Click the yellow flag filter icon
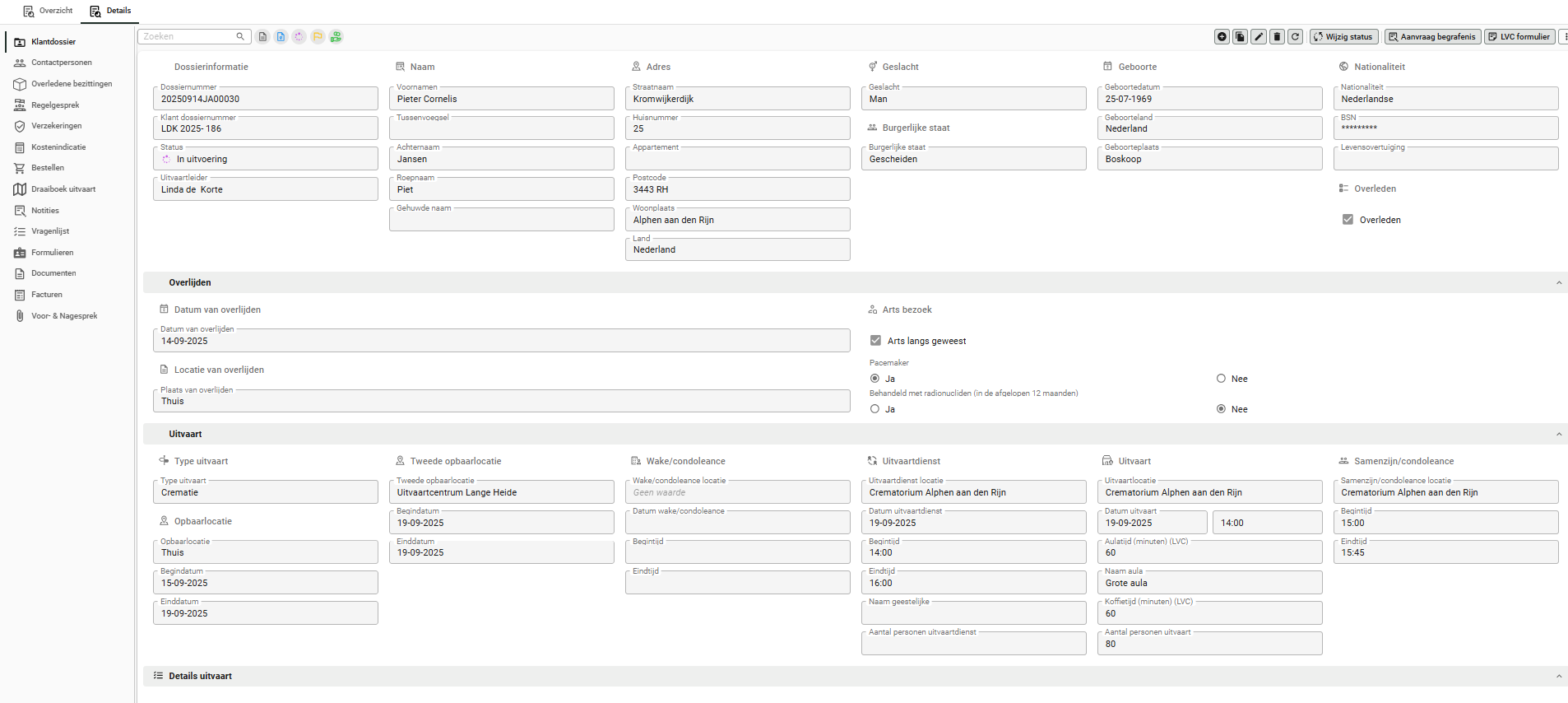This screenshot has height=703, width=1568. (x=318, y=37)
